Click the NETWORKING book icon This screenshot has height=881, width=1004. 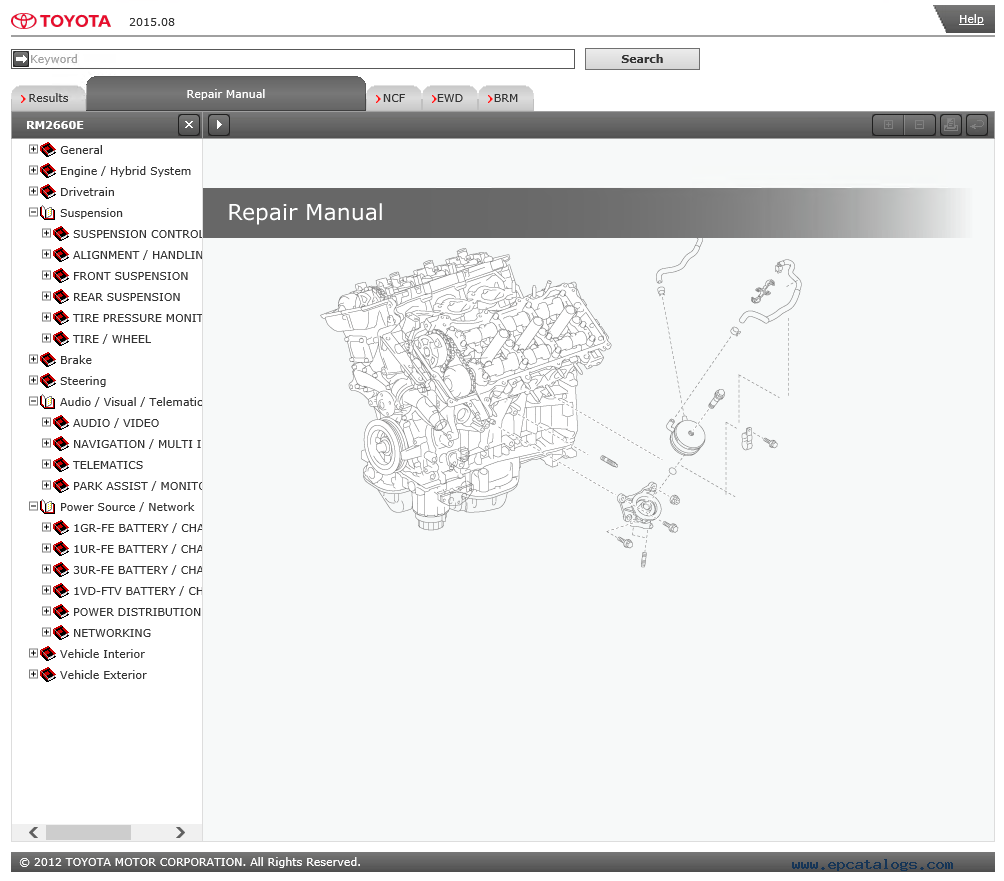(61, 633)
